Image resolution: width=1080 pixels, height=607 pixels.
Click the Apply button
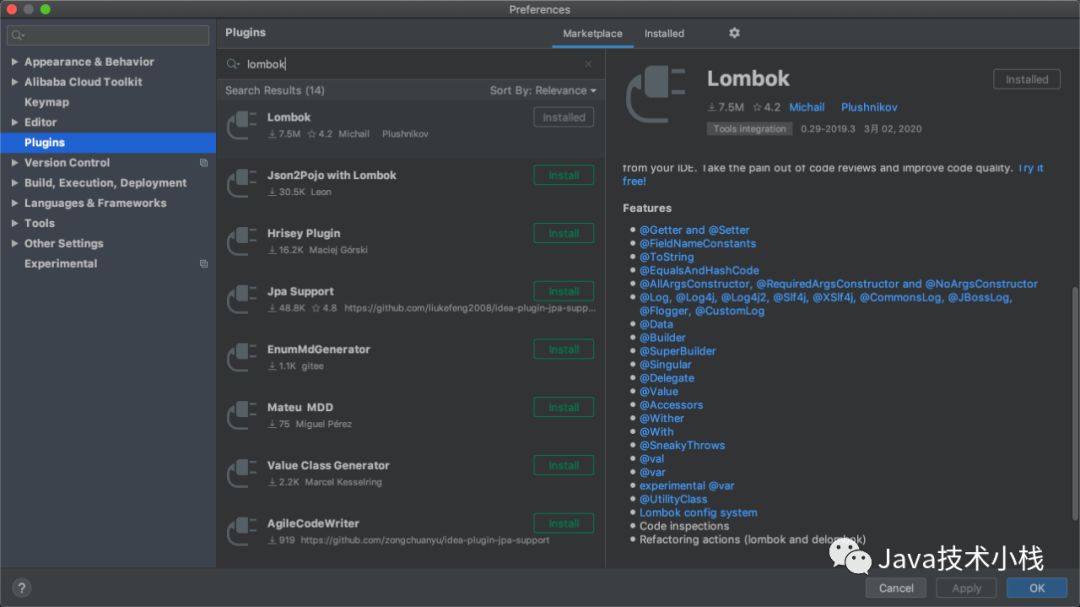pyautogui.click(x=966, y=588)
